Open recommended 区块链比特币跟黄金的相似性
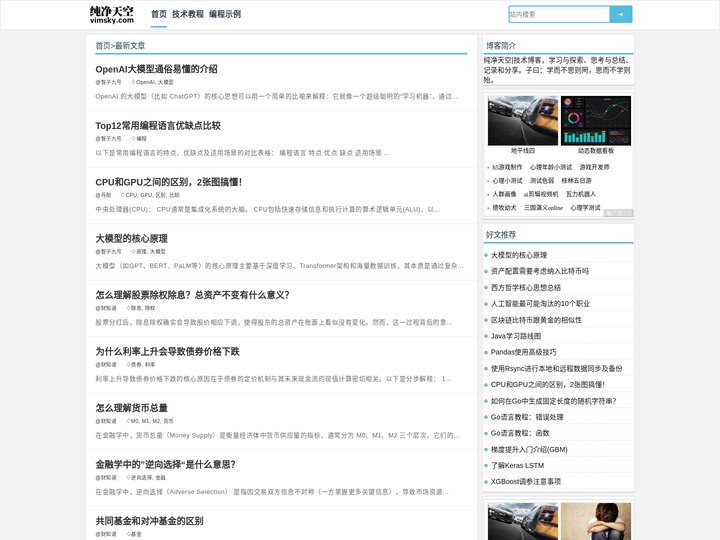The height and width of the screenshot is (540, 720). coord(536,320)
